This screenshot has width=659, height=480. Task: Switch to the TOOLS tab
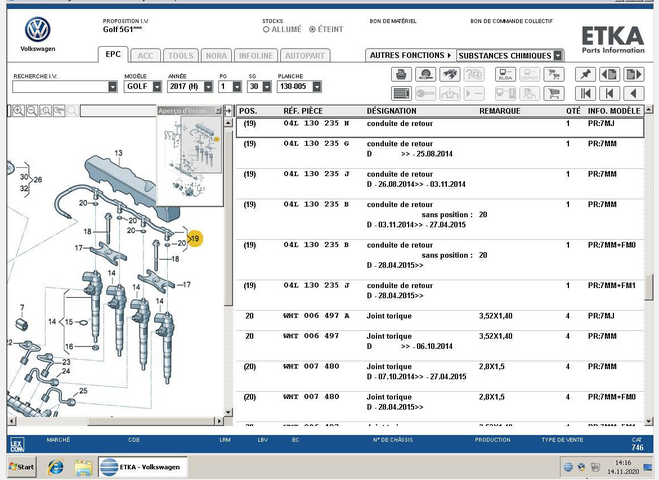pos(181,55)
